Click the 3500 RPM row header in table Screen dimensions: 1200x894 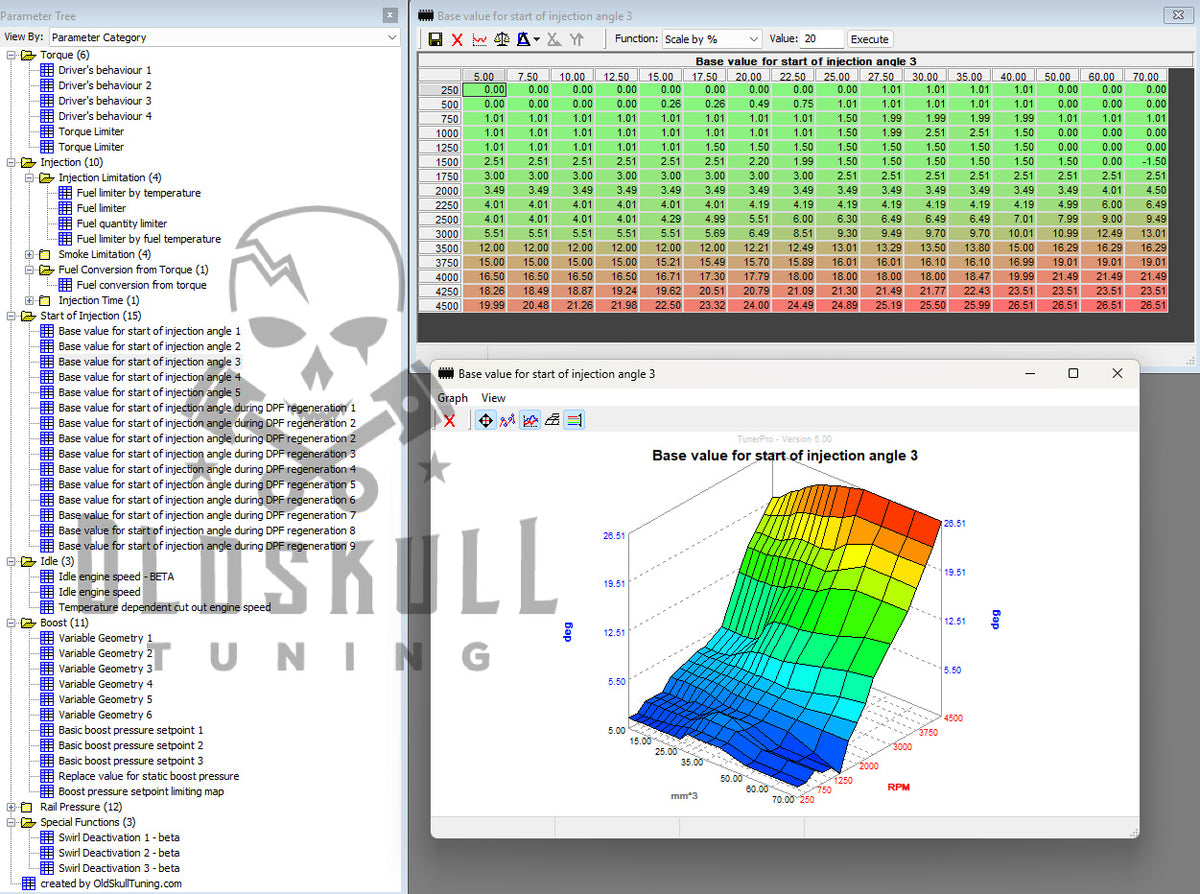coord(440,247)
